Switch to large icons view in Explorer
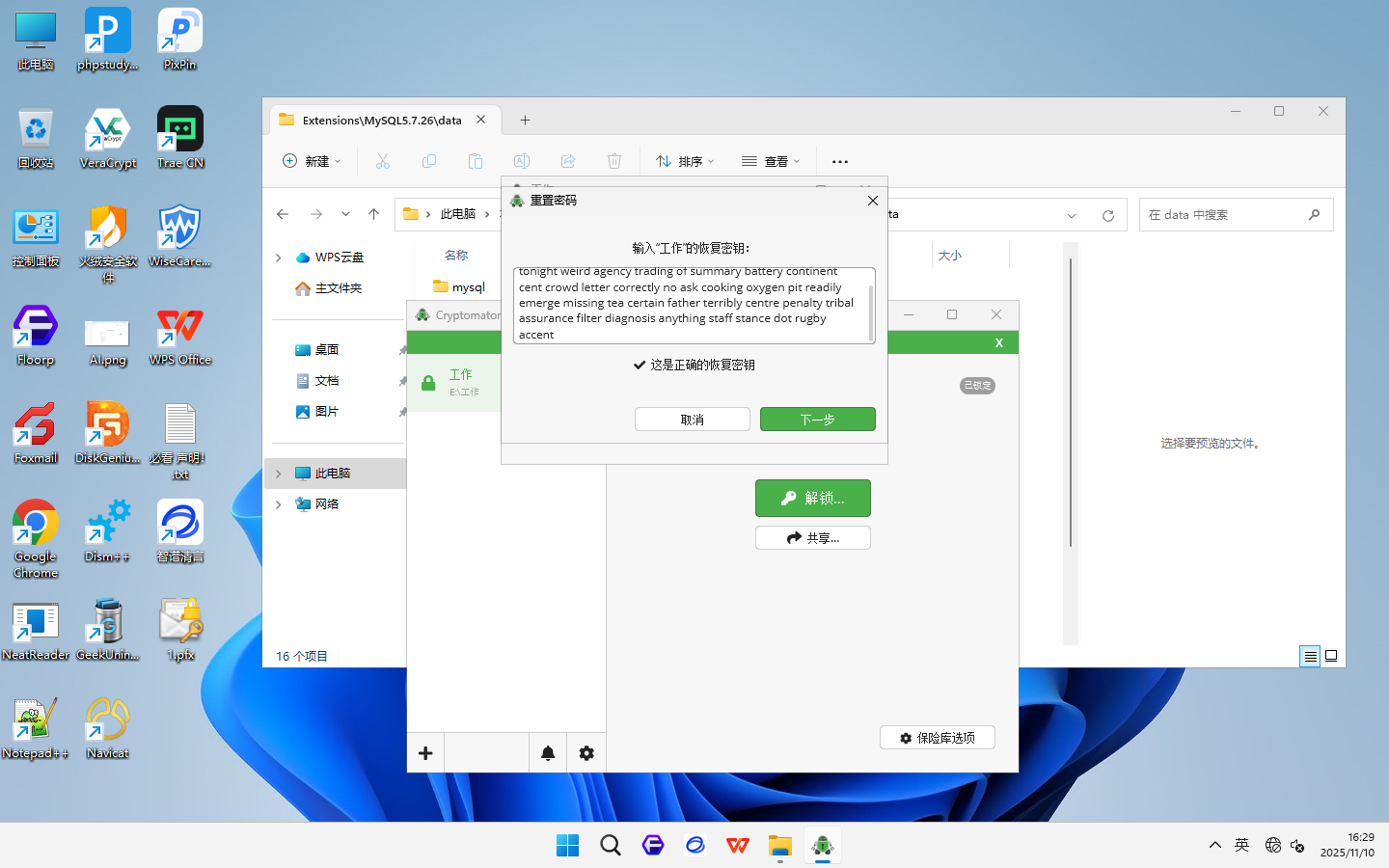The image size is (1389, 868). (x=1331, y=656)
